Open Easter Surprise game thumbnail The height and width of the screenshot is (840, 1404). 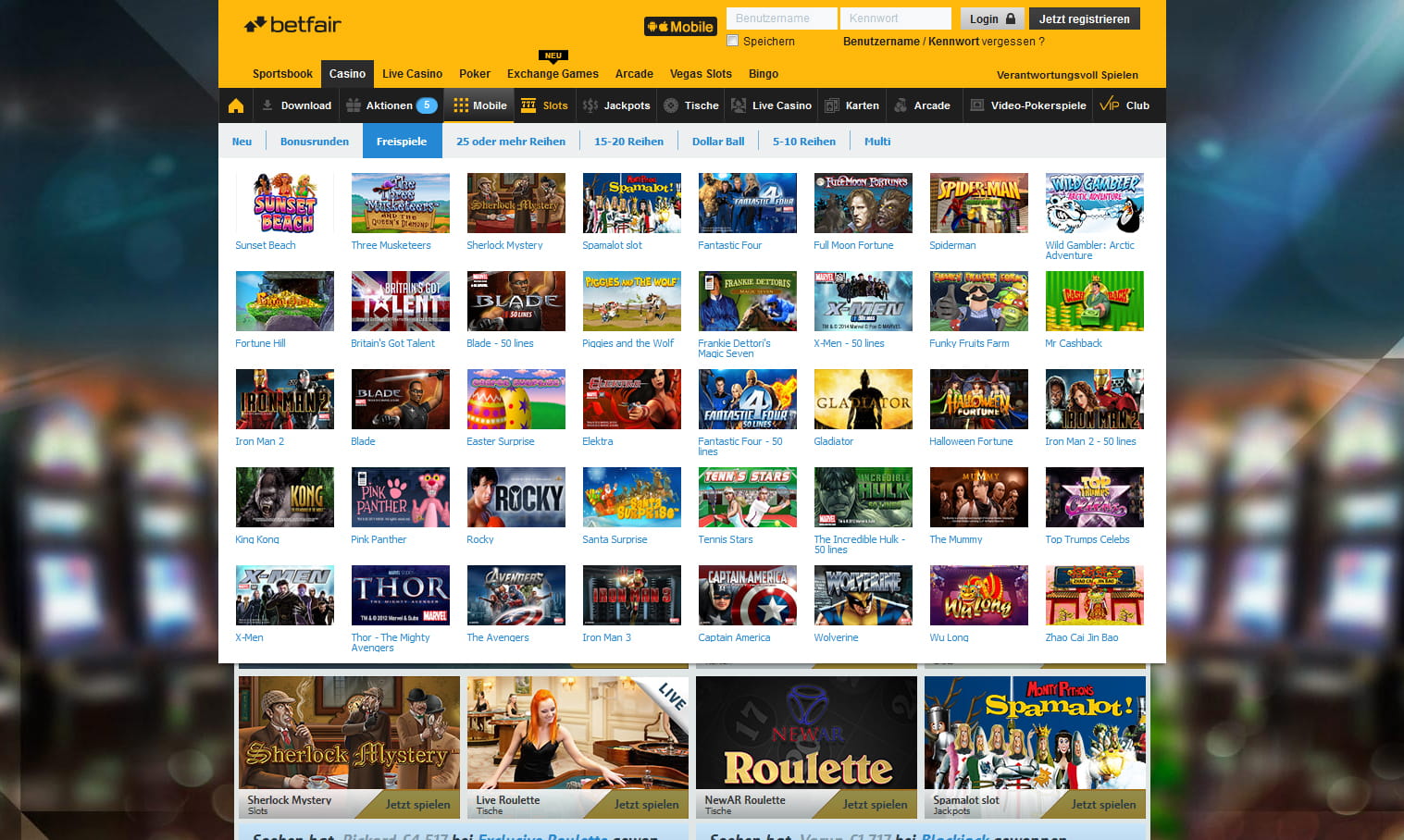[x=516, y=399]
